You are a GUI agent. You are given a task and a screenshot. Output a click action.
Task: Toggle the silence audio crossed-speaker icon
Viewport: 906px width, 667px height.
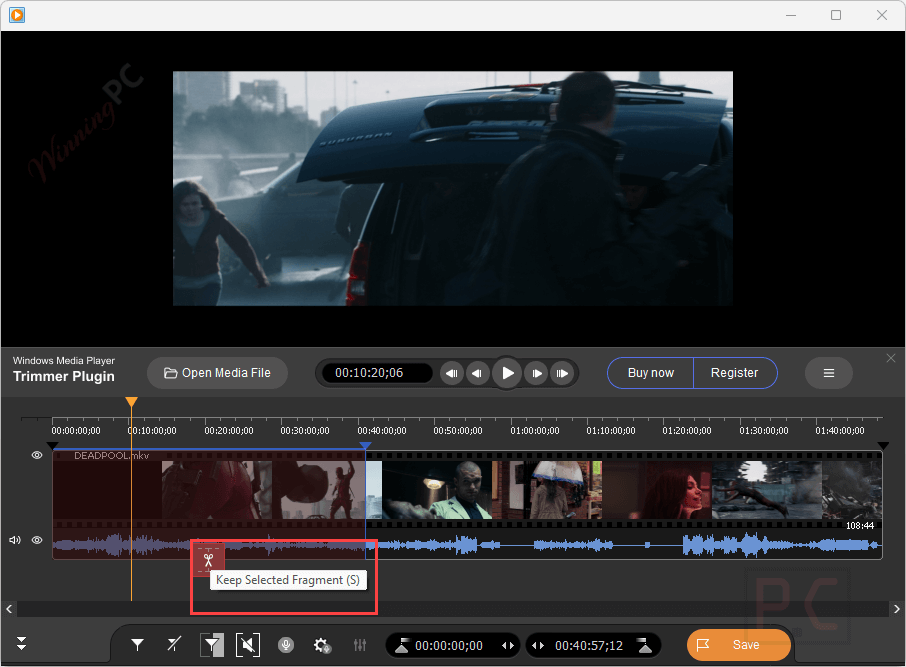point(248,645)
